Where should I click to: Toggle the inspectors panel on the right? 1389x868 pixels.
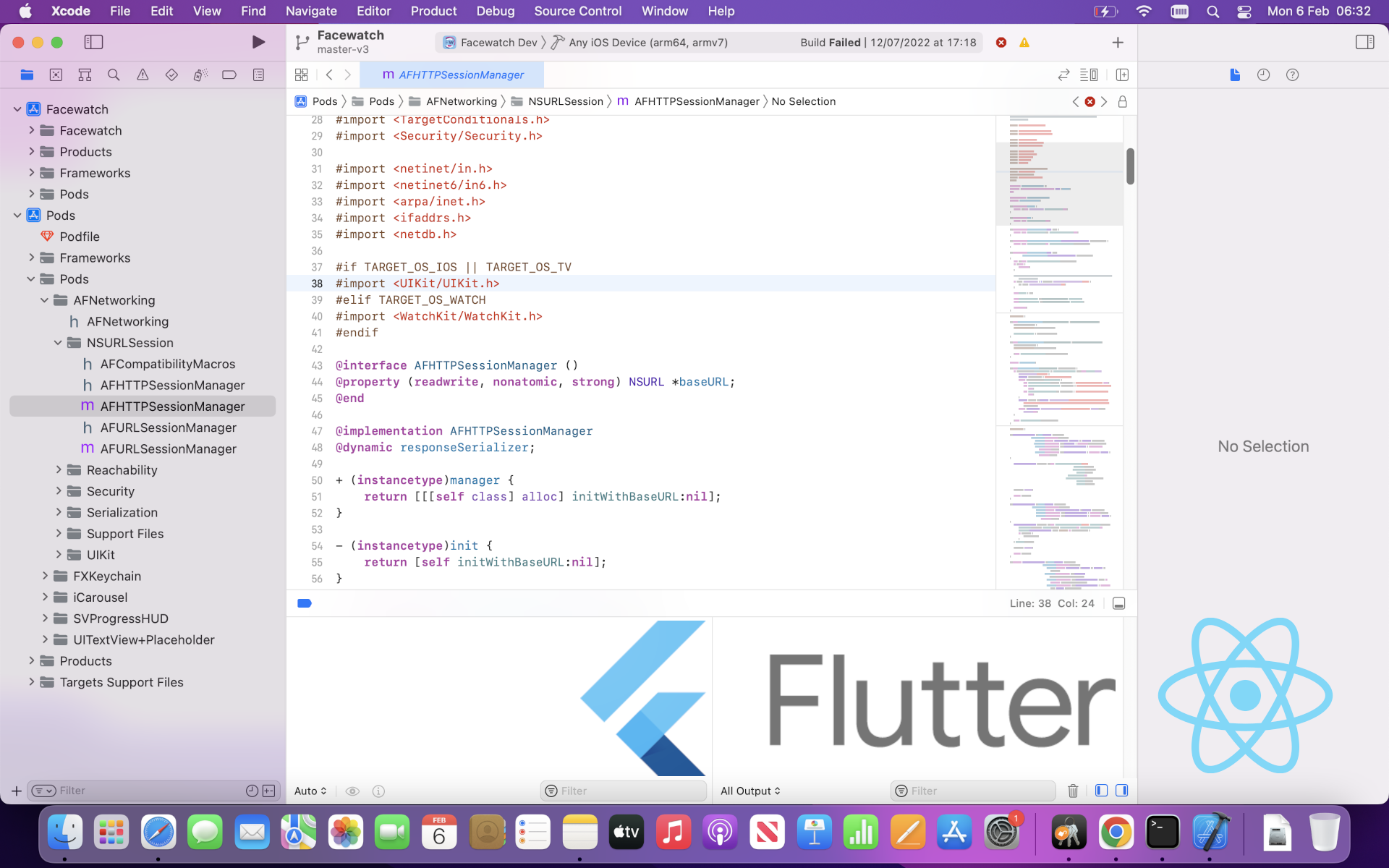1364,42
